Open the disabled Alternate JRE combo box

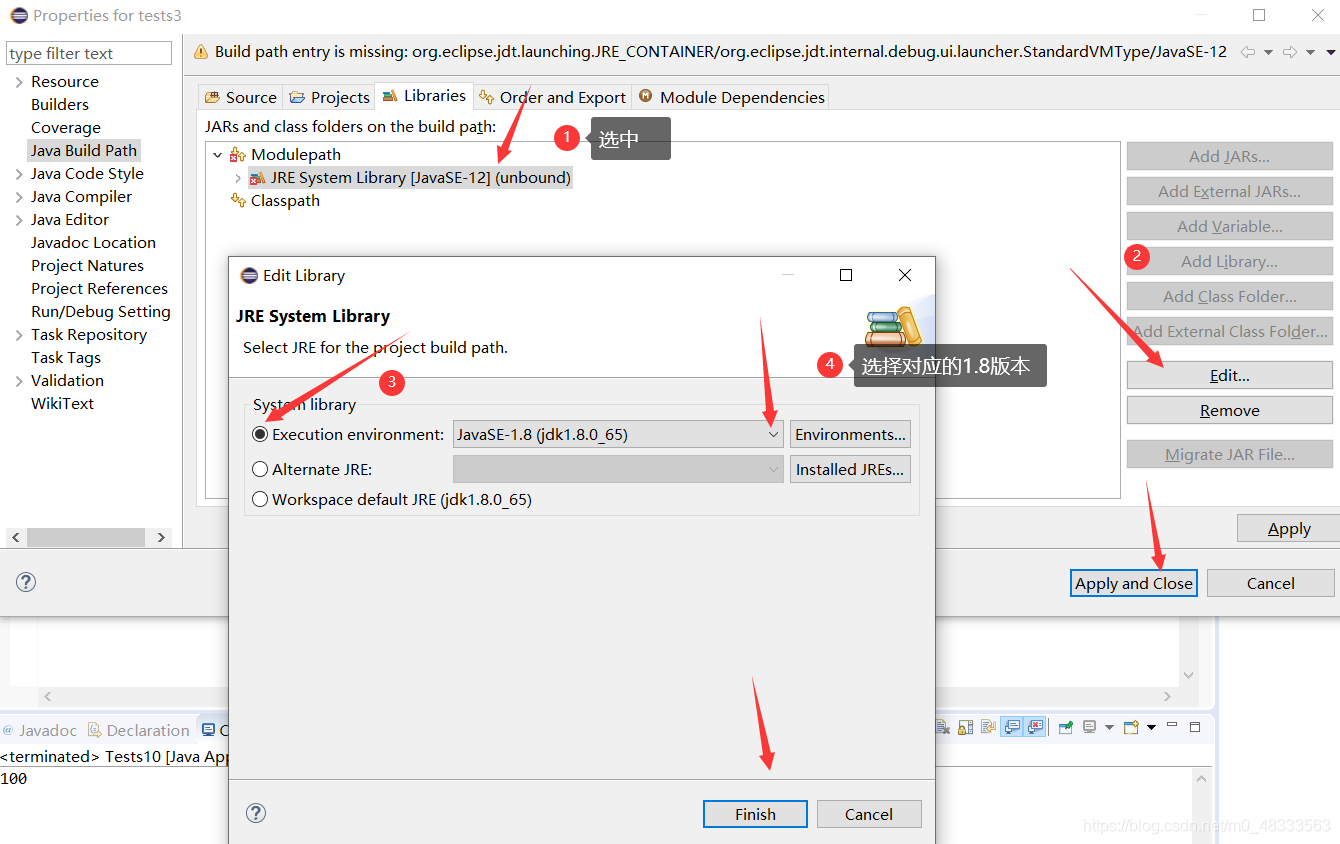tap(618, 469)
